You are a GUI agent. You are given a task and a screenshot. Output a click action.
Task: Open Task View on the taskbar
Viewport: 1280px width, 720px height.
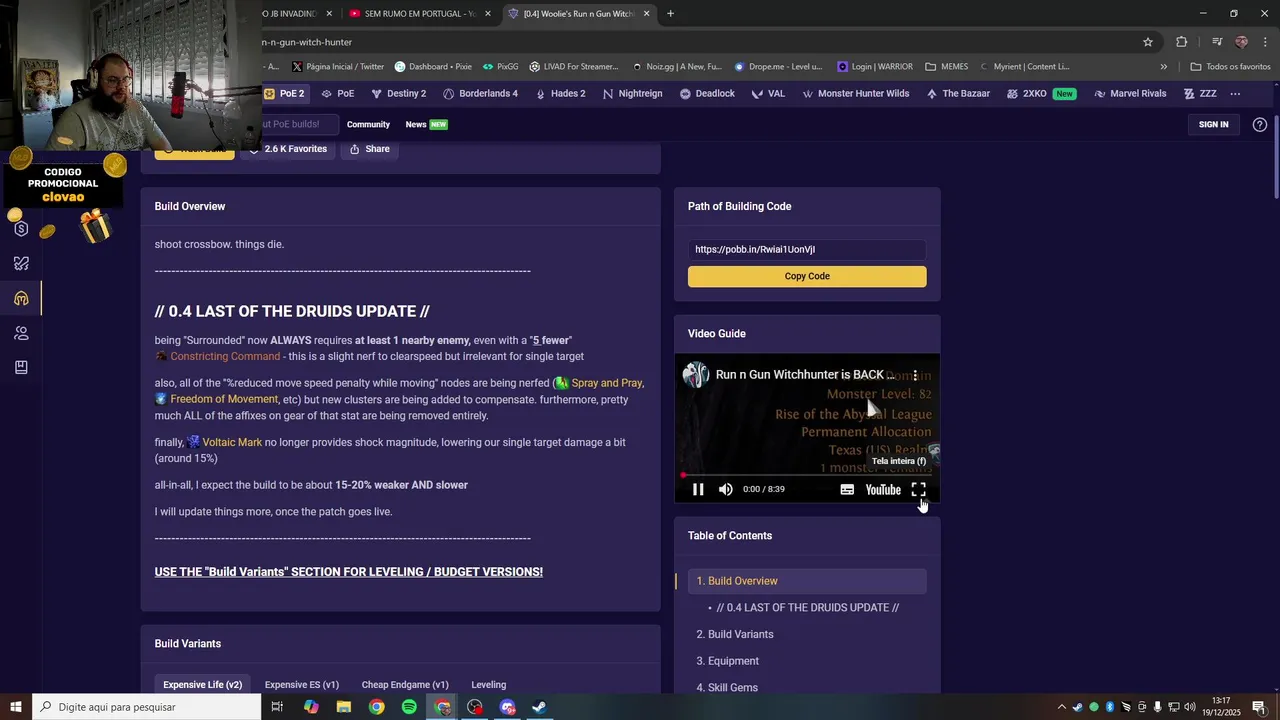click(277, 707)
